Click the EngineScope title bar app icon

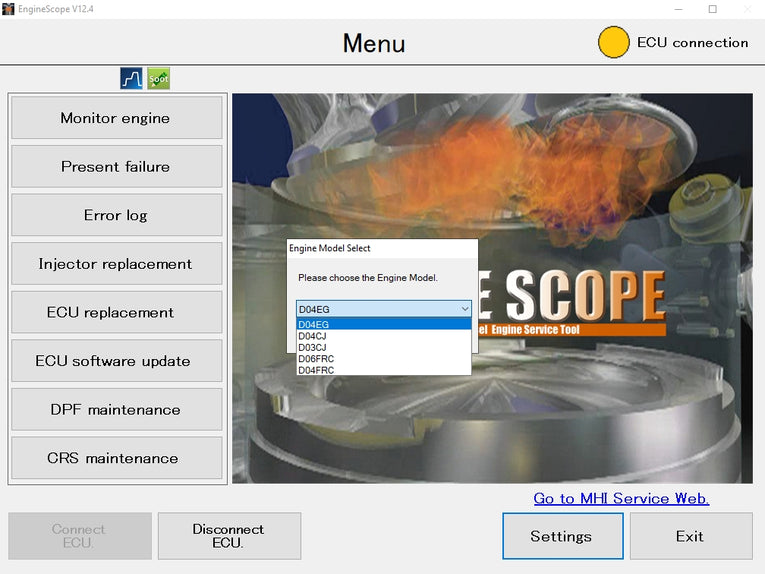point(8,9)
